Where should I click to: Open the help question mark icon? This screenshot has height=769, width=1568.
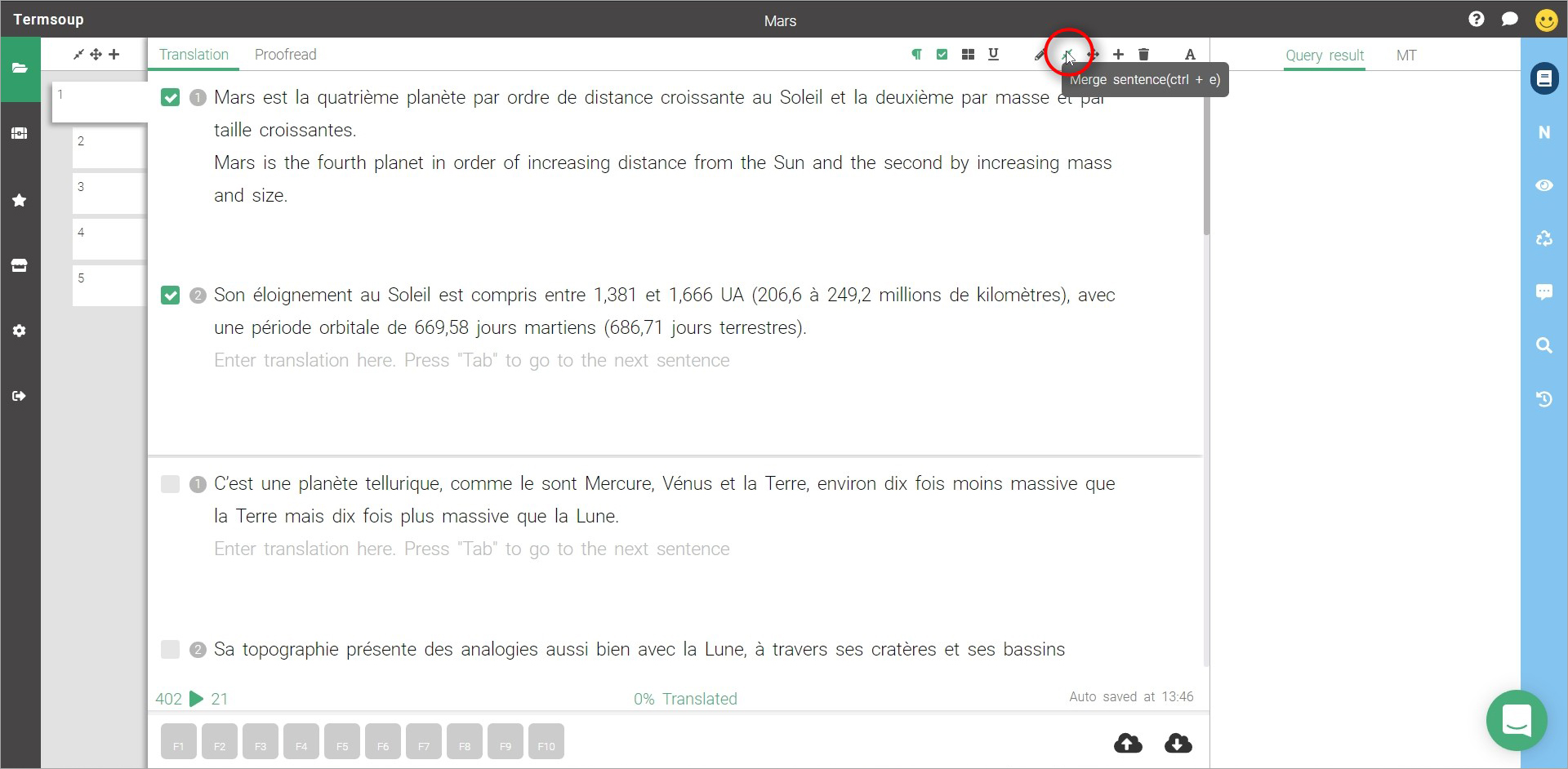pyautogui.click(x=1477, y=19)
